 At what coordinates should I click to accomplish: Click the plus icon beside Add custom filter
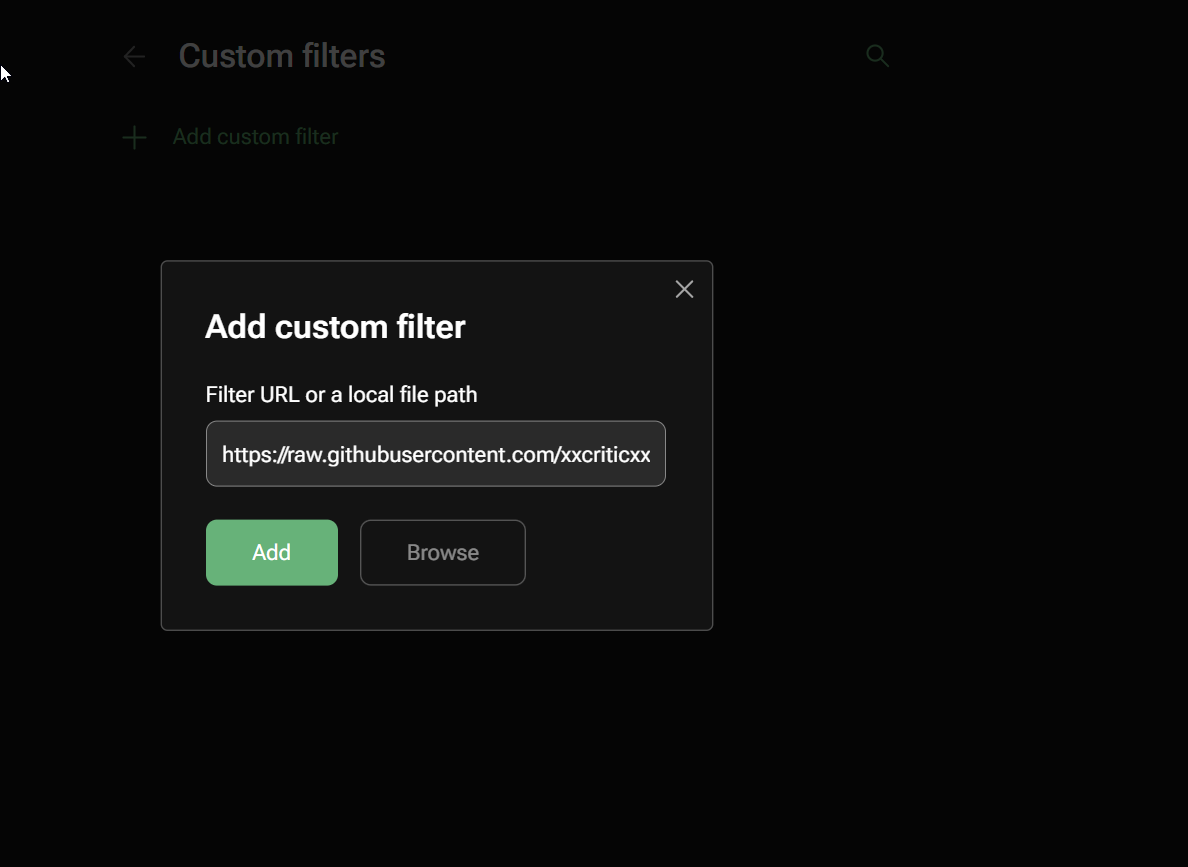pyautogui.click(x=134, y=138)
